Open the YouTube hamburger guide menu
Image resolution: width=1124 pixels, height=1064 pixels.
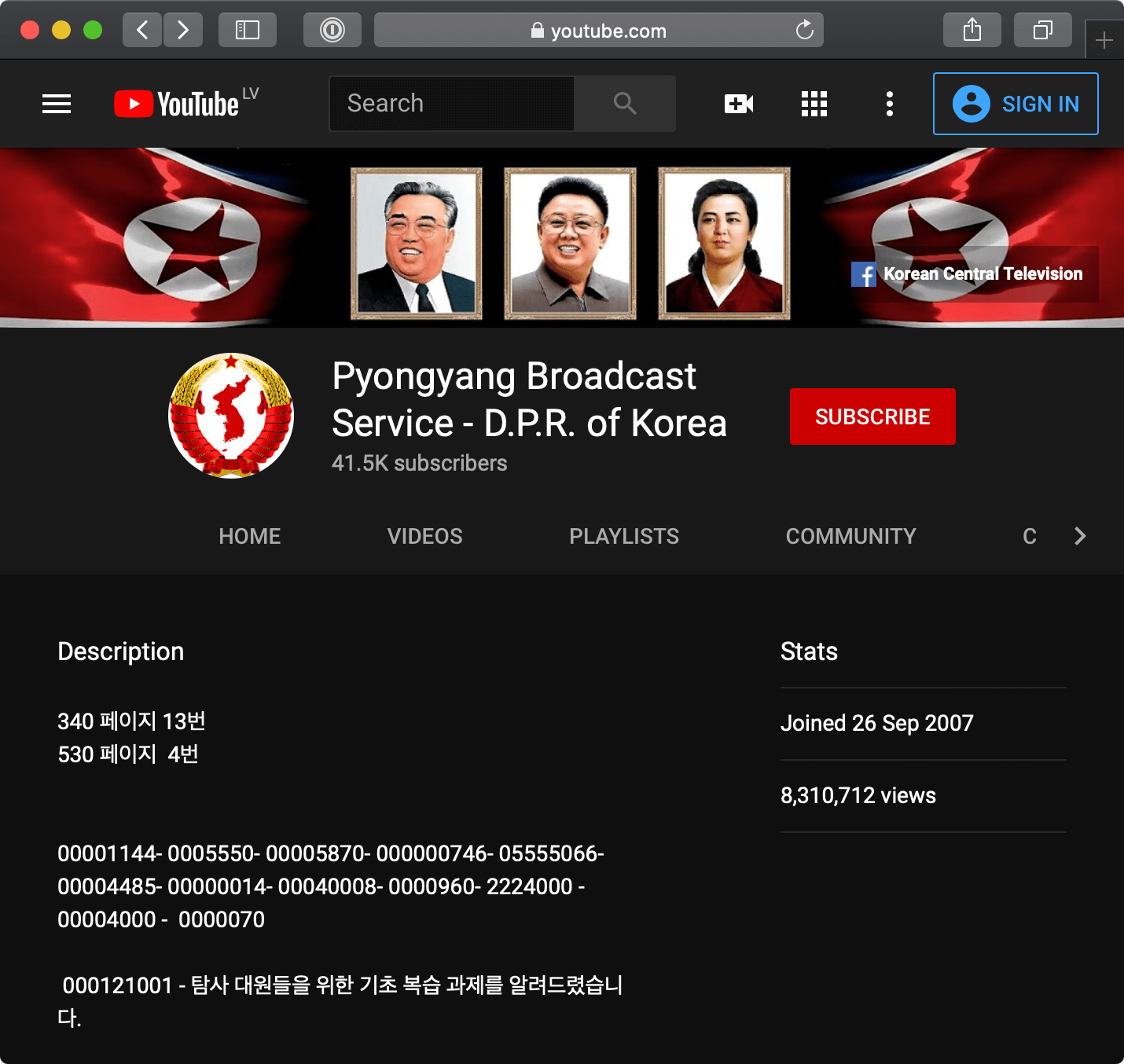pos(57,104)
